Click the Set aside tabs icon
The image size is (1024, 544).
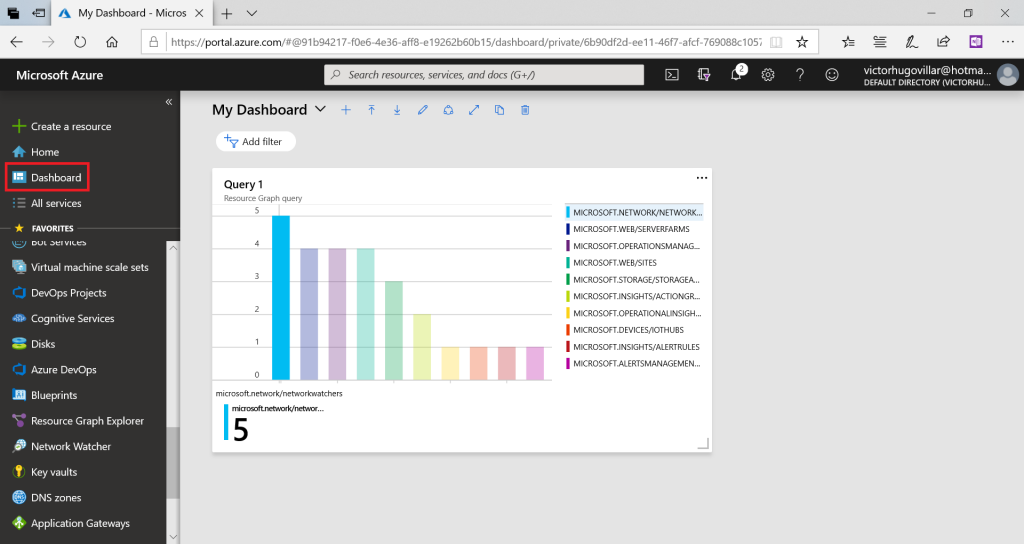39,13
